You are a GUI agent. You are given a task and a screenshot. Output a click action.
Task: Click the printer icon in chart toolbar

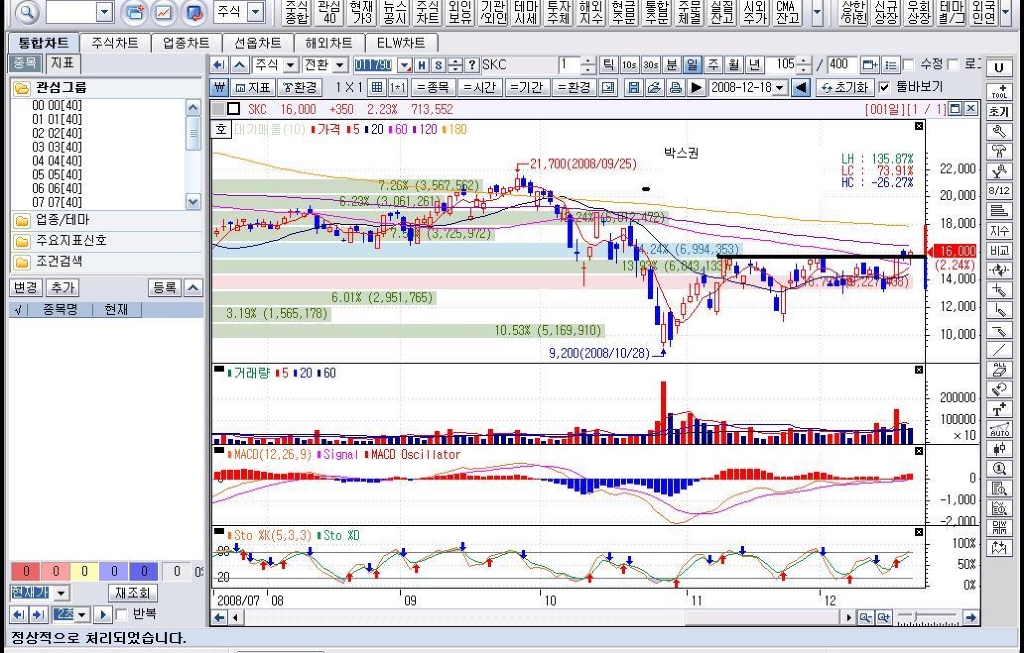click(x=675, y=87)
